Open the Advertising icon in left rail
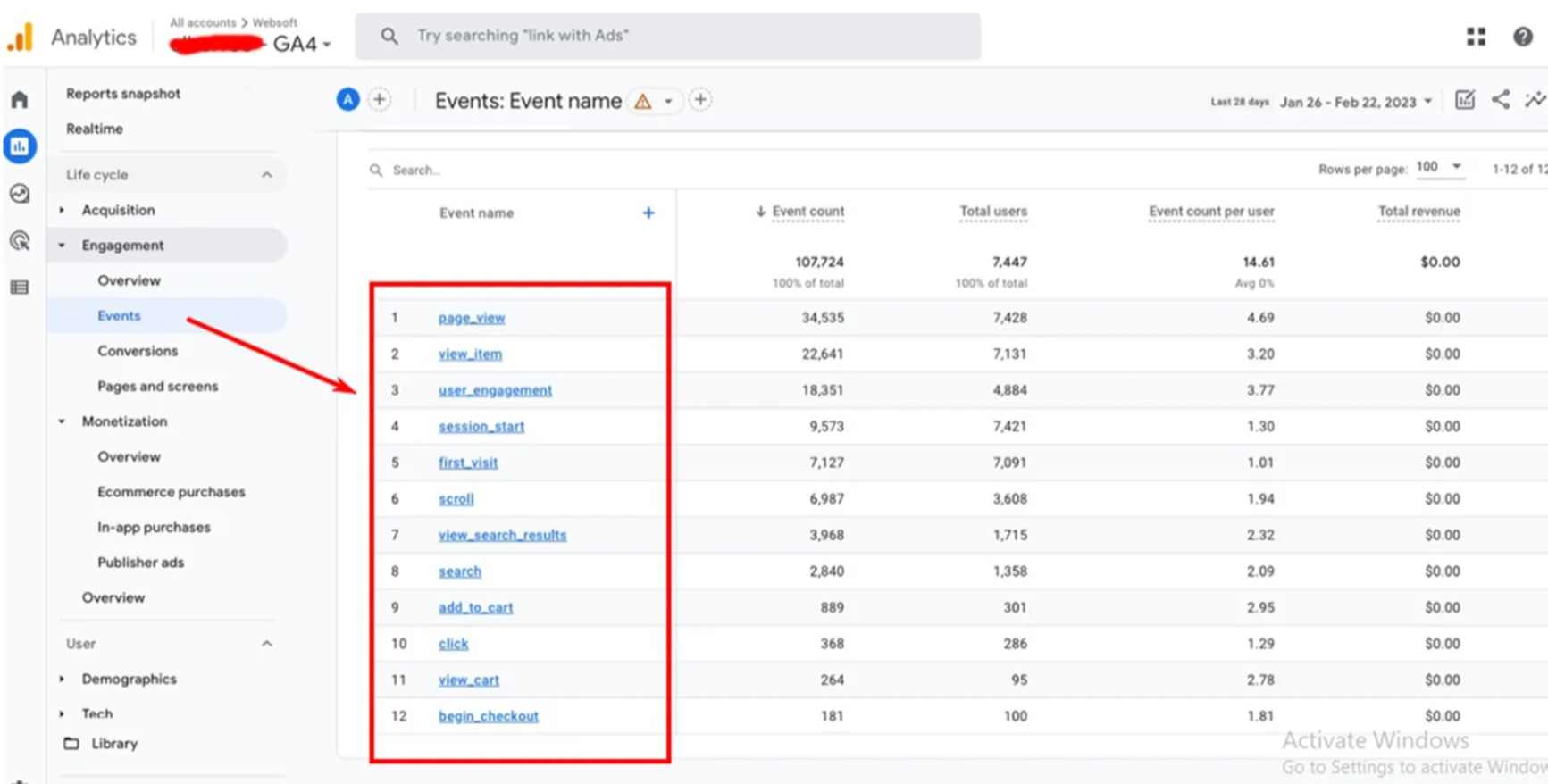Image resolution: width=1548 pixels, height=784 pixels. click(20, 240)
